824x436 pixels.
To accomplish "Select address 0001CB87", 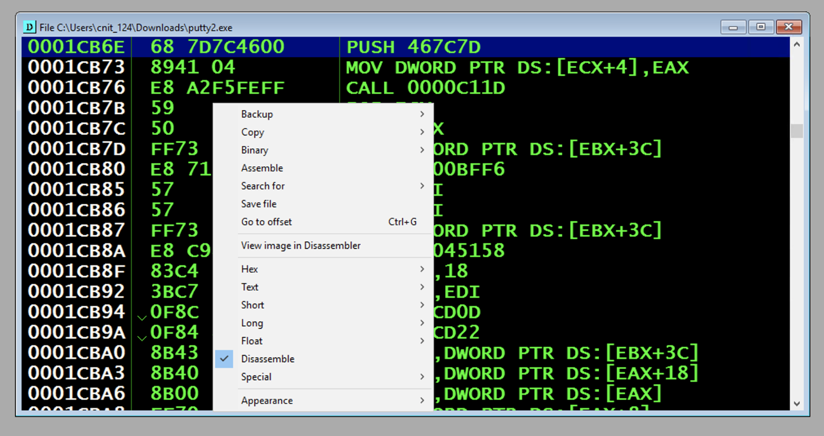I will (77, 231).
